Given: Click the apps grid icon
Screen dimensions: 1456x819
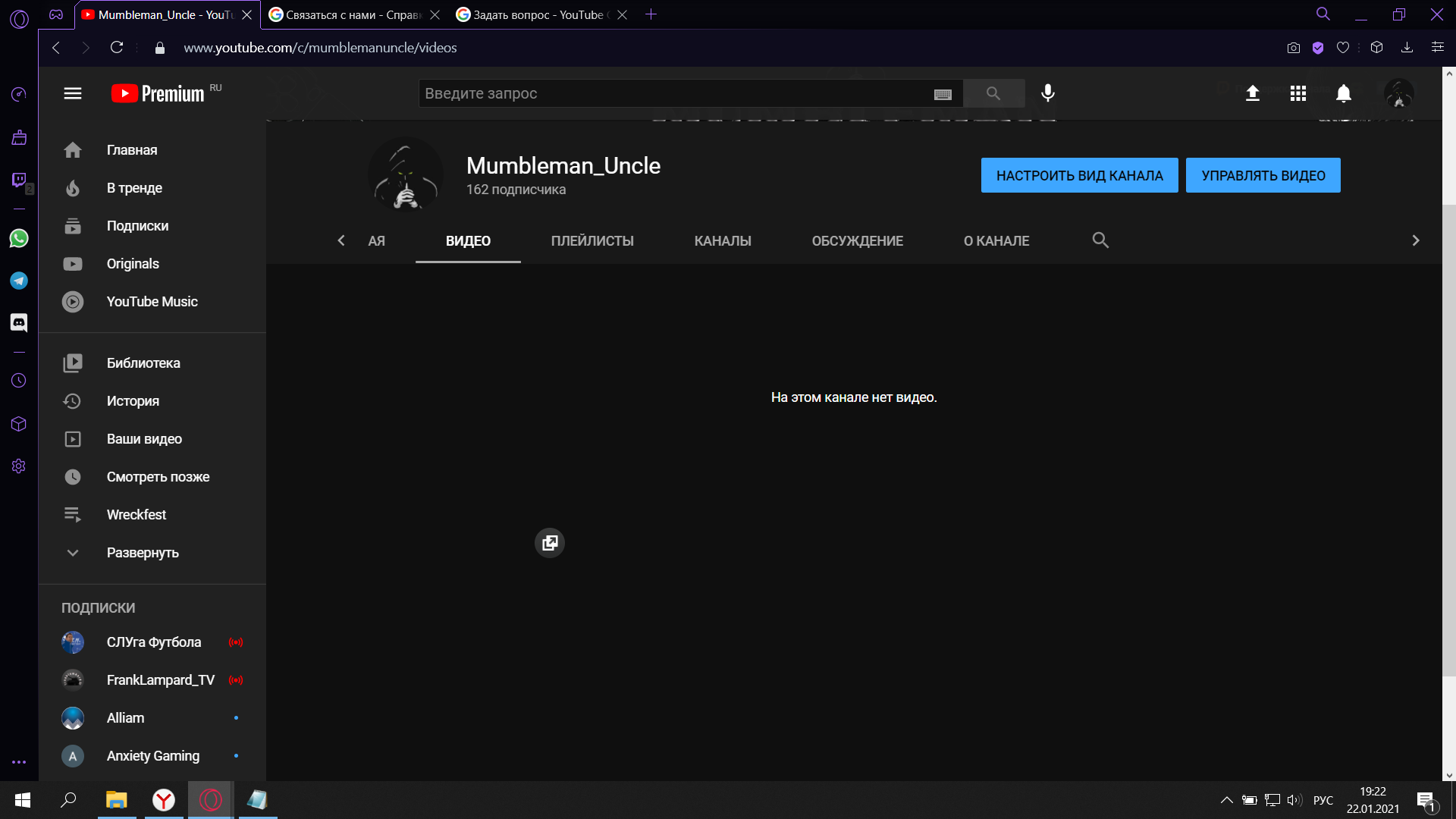Looking at the screenshot, I should pos(1297,93).
